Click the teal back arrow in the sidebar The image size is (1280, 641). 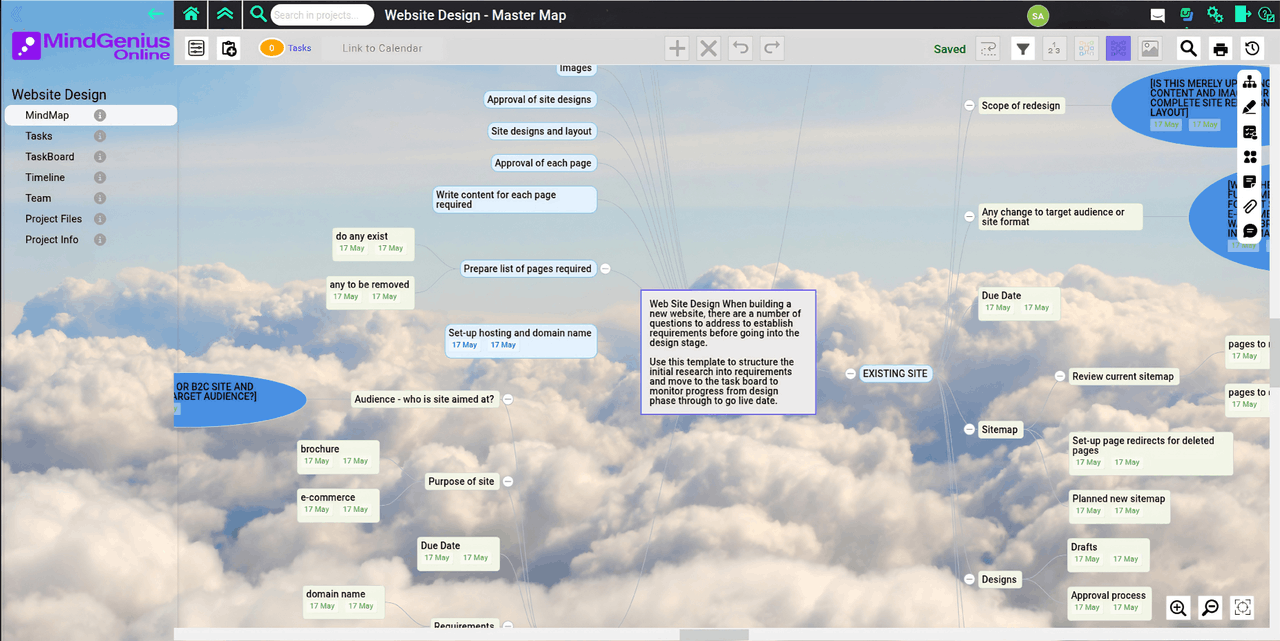tap(154, 14)
